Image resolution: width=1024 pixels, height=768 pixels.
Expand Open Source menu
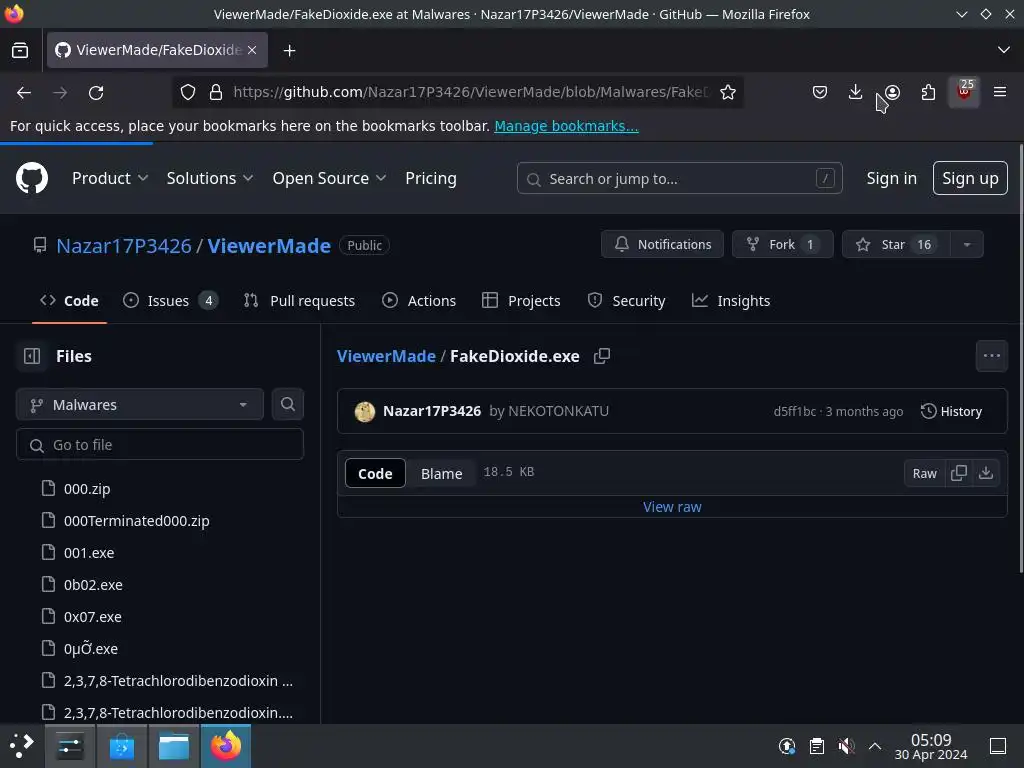[x=329, y=178]
